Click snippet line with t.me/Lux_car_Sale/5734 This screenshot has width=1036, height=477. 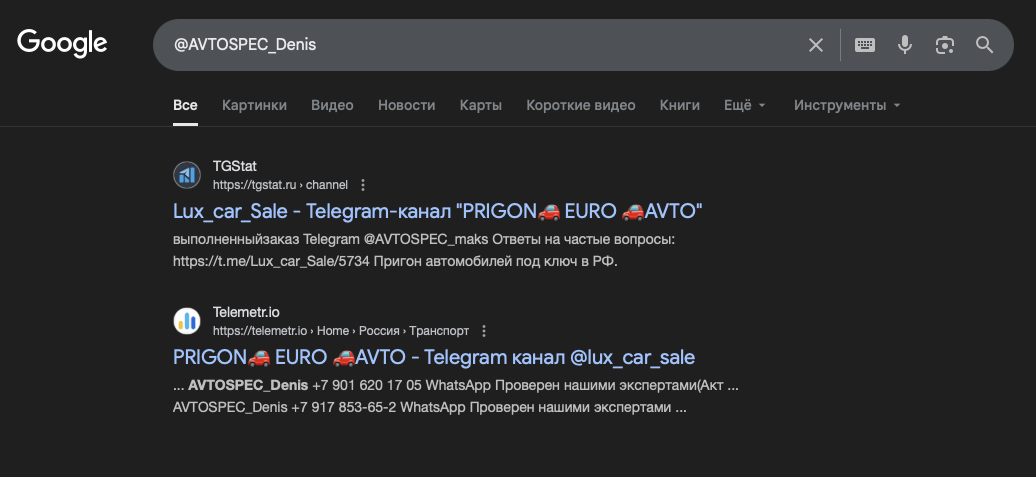tap(395, 262)
